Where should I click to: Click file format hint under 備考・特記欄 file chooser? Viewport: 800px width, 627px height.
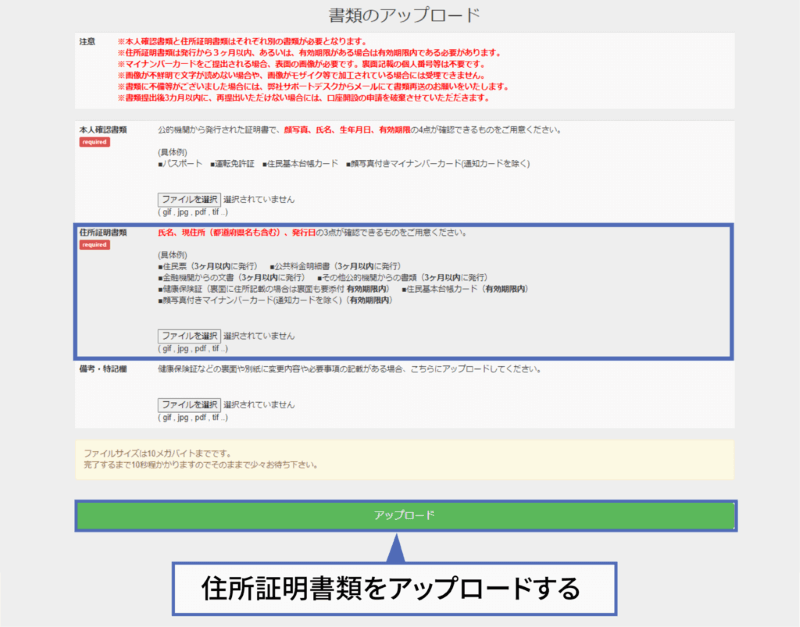pyautogui.click(x=193, y=417)
